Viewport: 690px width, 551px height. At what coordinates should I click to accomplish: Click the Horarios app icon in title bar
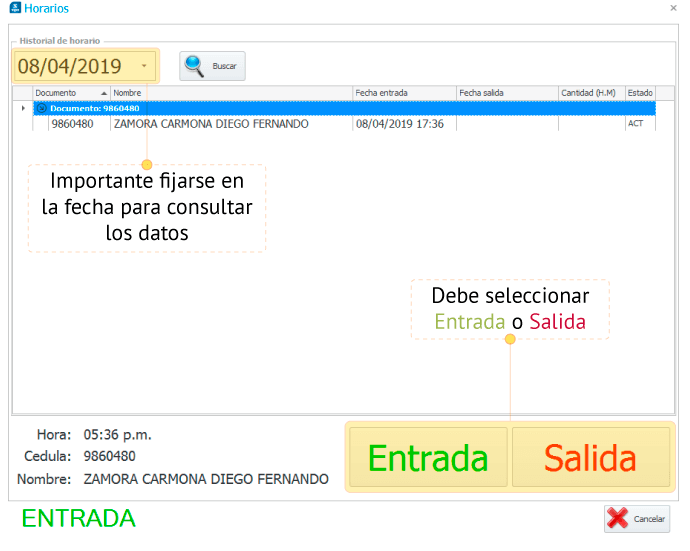[x=15, y=7]
